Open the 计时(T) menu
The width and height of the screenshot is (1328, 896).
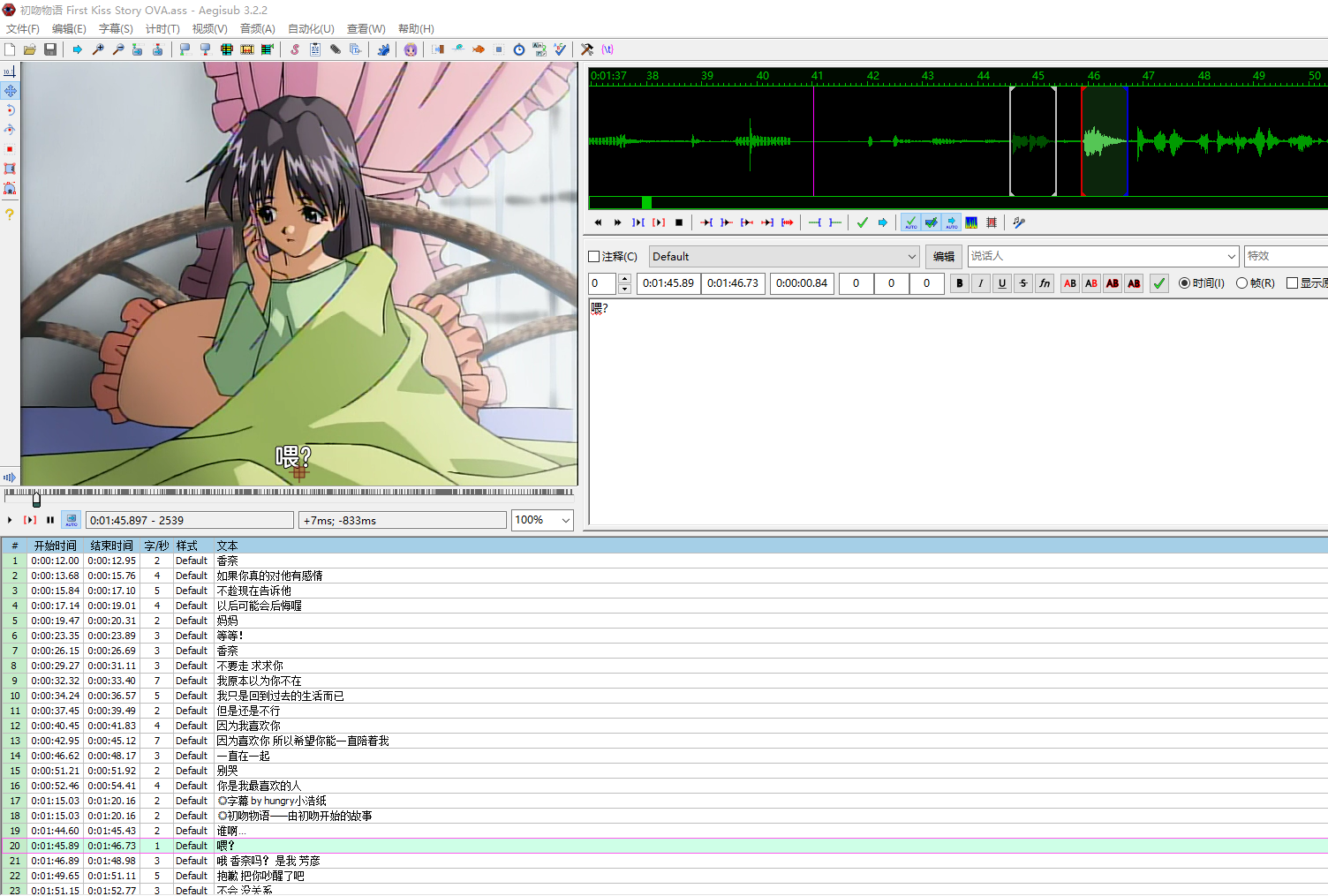point(162,29)
